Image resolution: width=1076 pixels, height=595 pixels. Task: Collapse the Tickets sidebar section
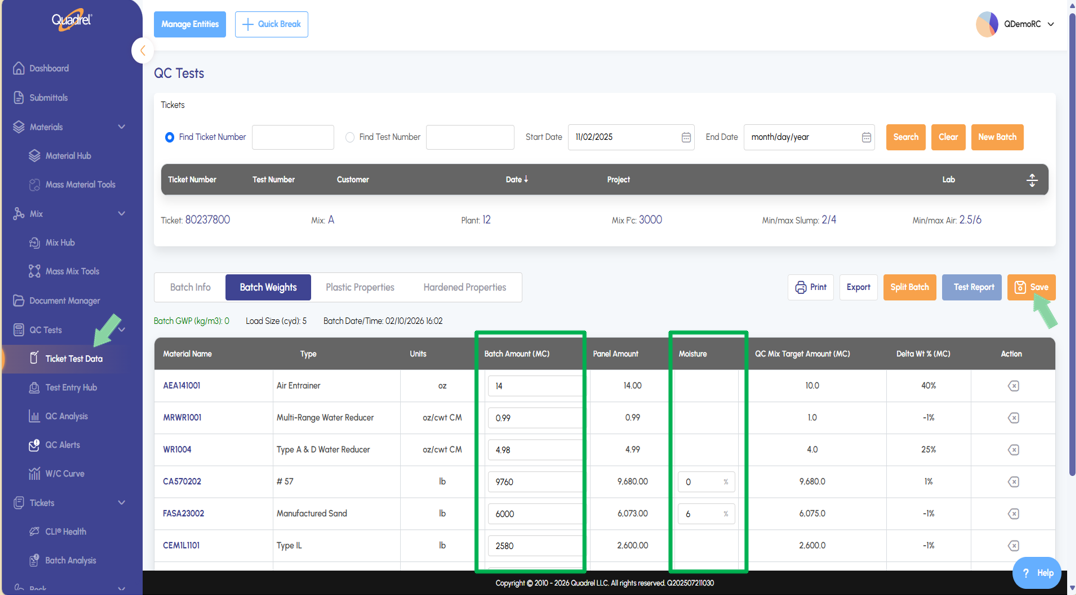pyautogui.click(x=122, y=503)
